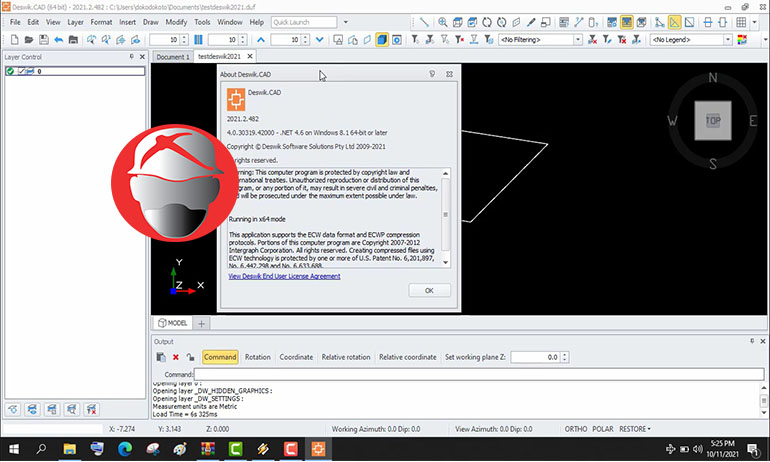Click the rainbow legend color icon
Image resolution: width=770 pixels, height=462 pixels.
(x=742, y=40)
